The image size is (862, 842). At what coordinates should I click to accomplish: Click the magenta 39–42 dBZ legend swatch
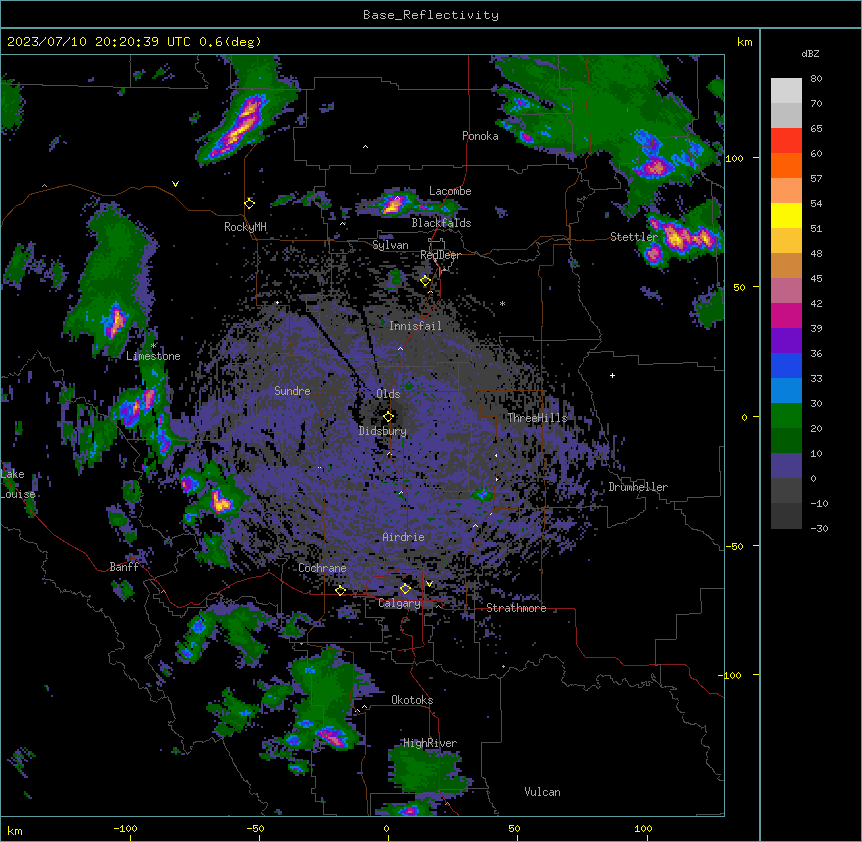786,315
